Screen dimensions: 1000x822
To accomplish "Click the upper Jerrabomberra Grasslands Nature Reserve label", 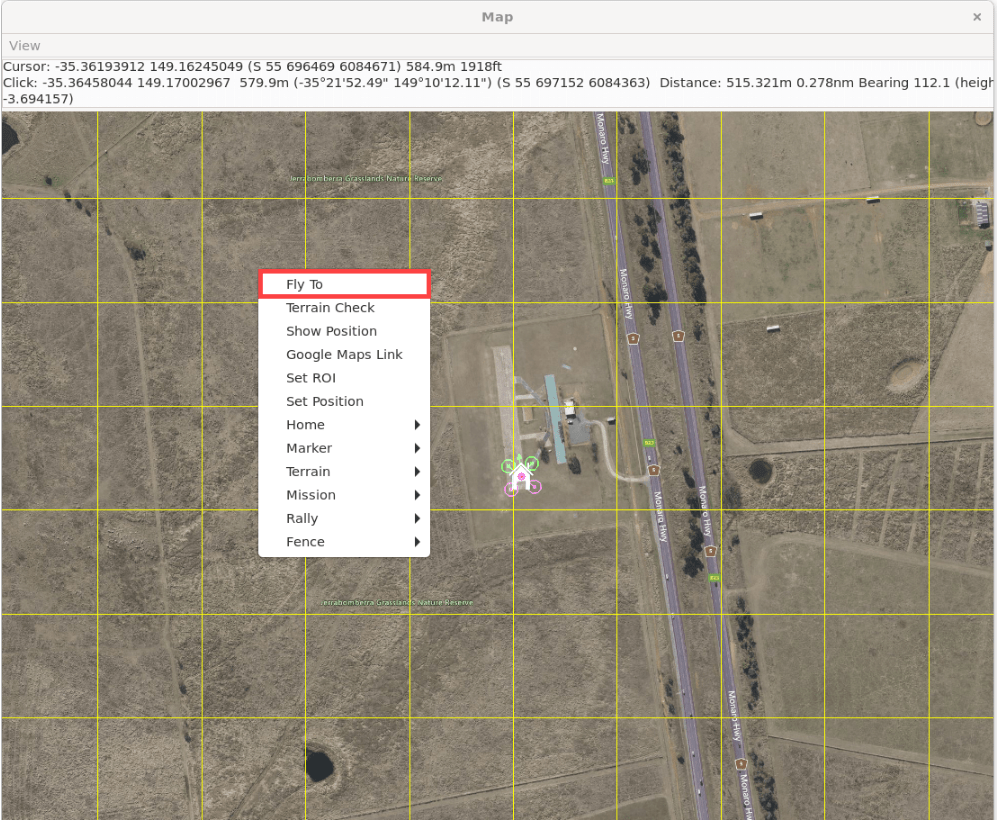I will pos(366,179).
